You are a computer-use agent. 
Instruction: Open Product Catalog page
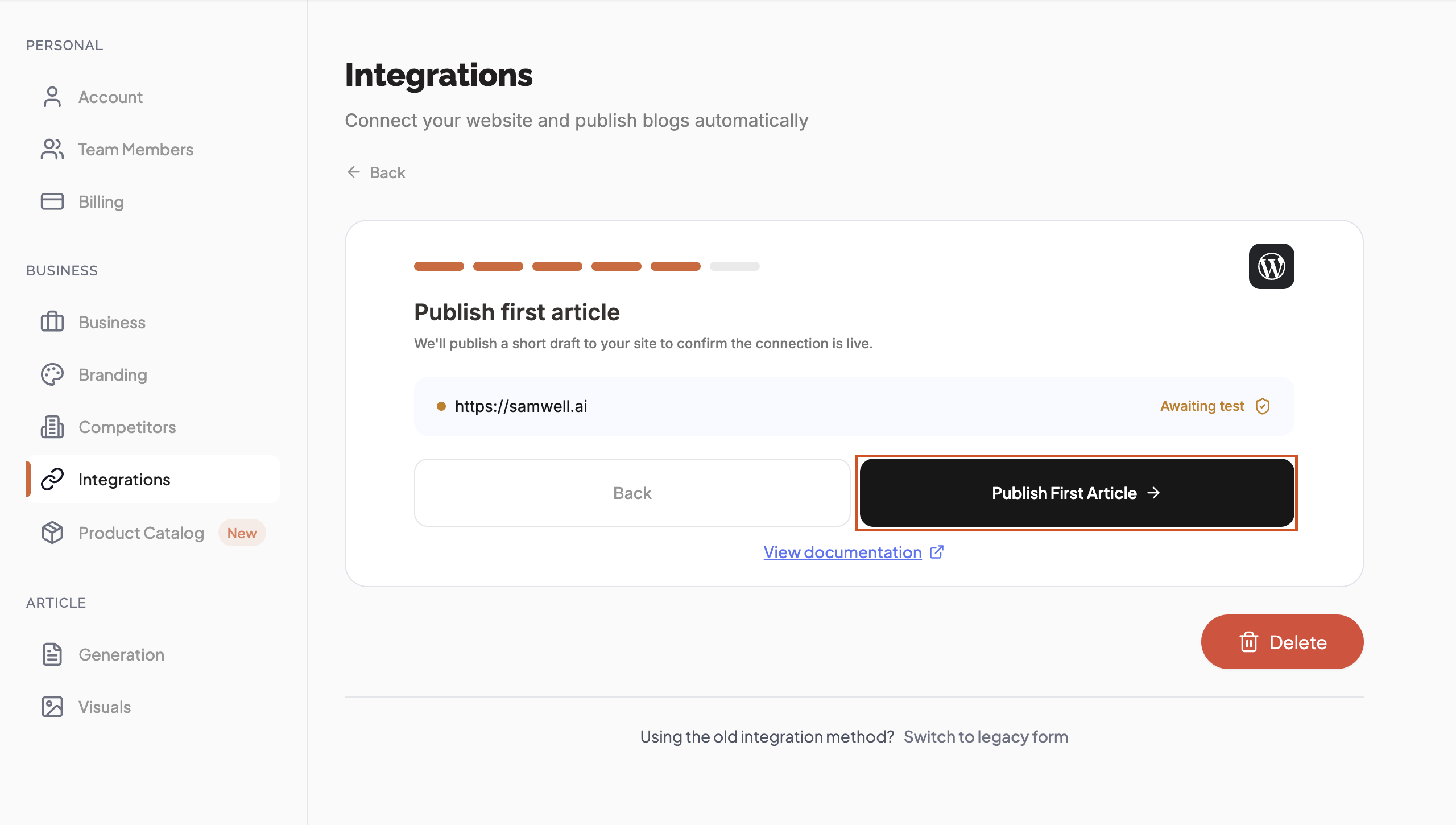[x=141, y=533]
